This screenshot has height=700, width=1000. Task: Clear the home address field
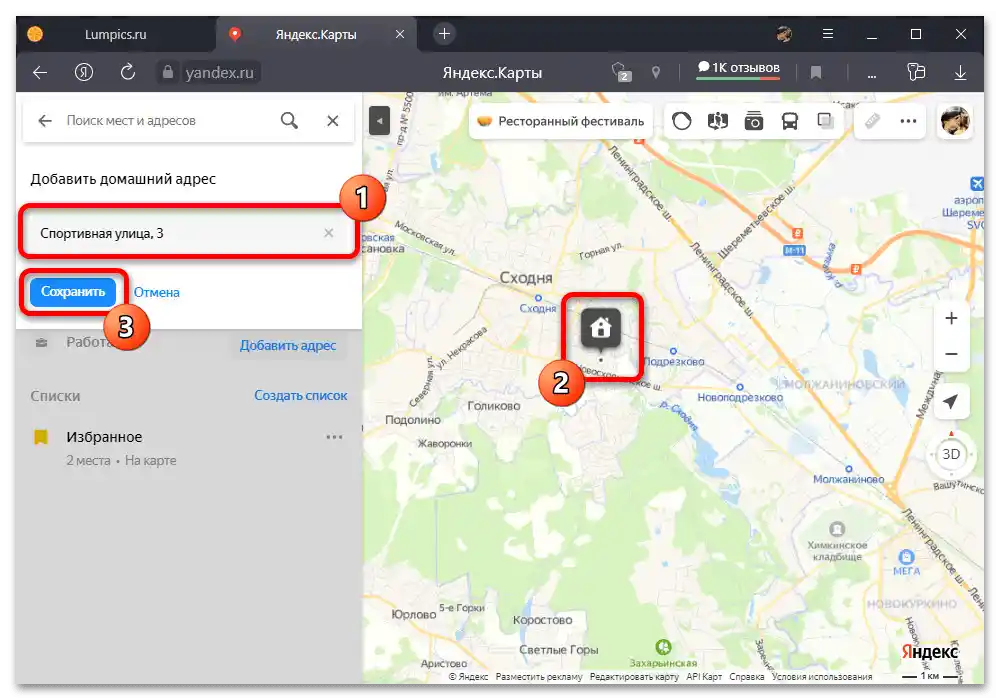tap(328, 233)
